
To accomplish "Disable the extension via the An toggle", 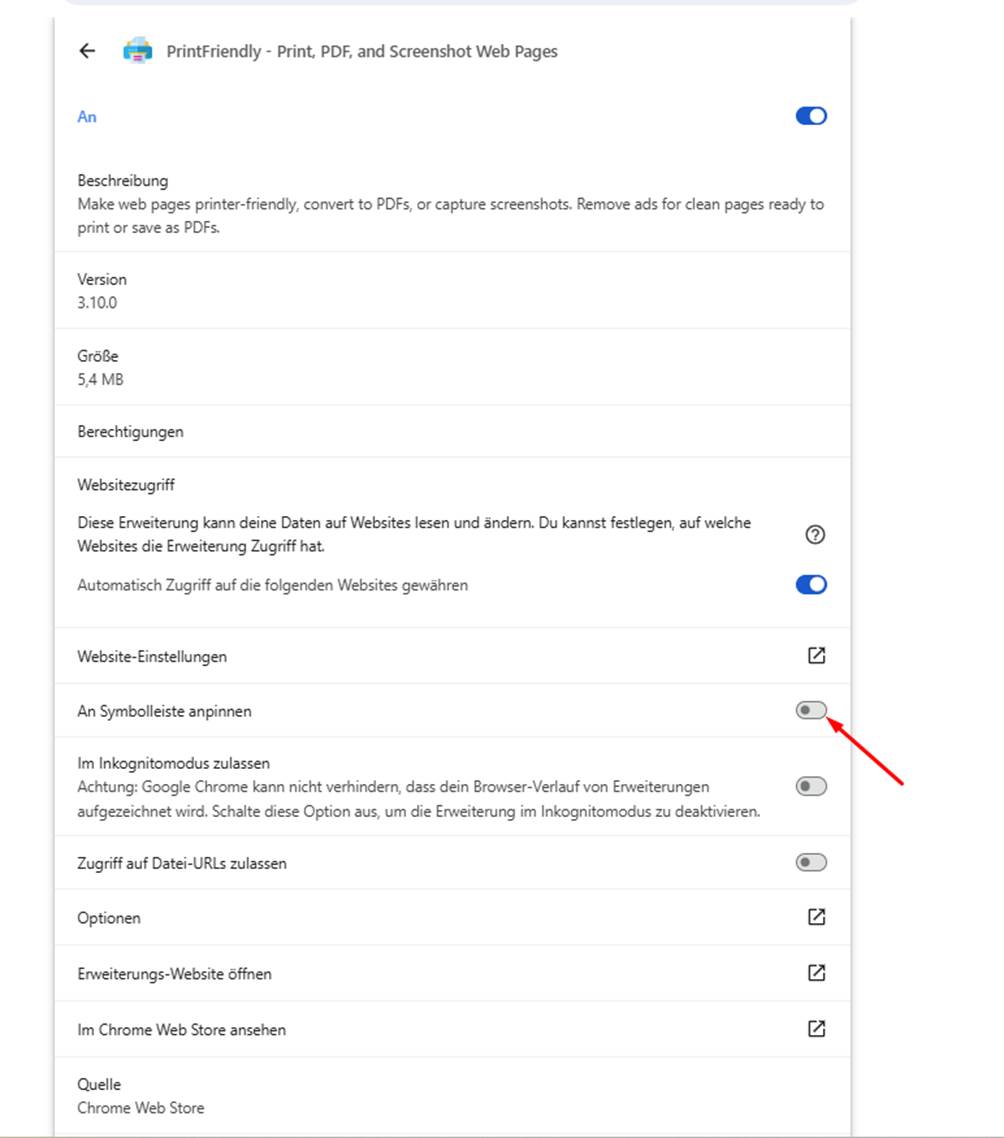I will coord(811,116).
